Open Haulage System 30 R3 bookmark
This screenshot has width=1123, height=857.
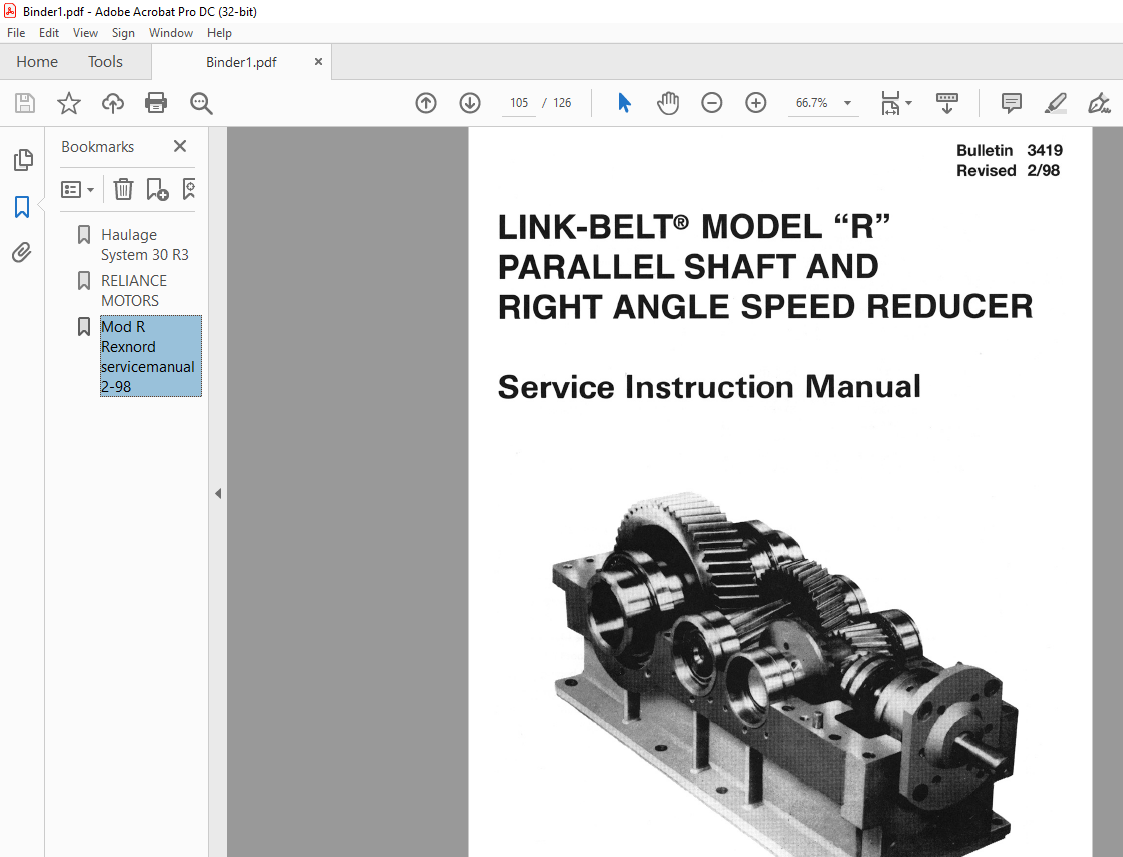(145, 245)
